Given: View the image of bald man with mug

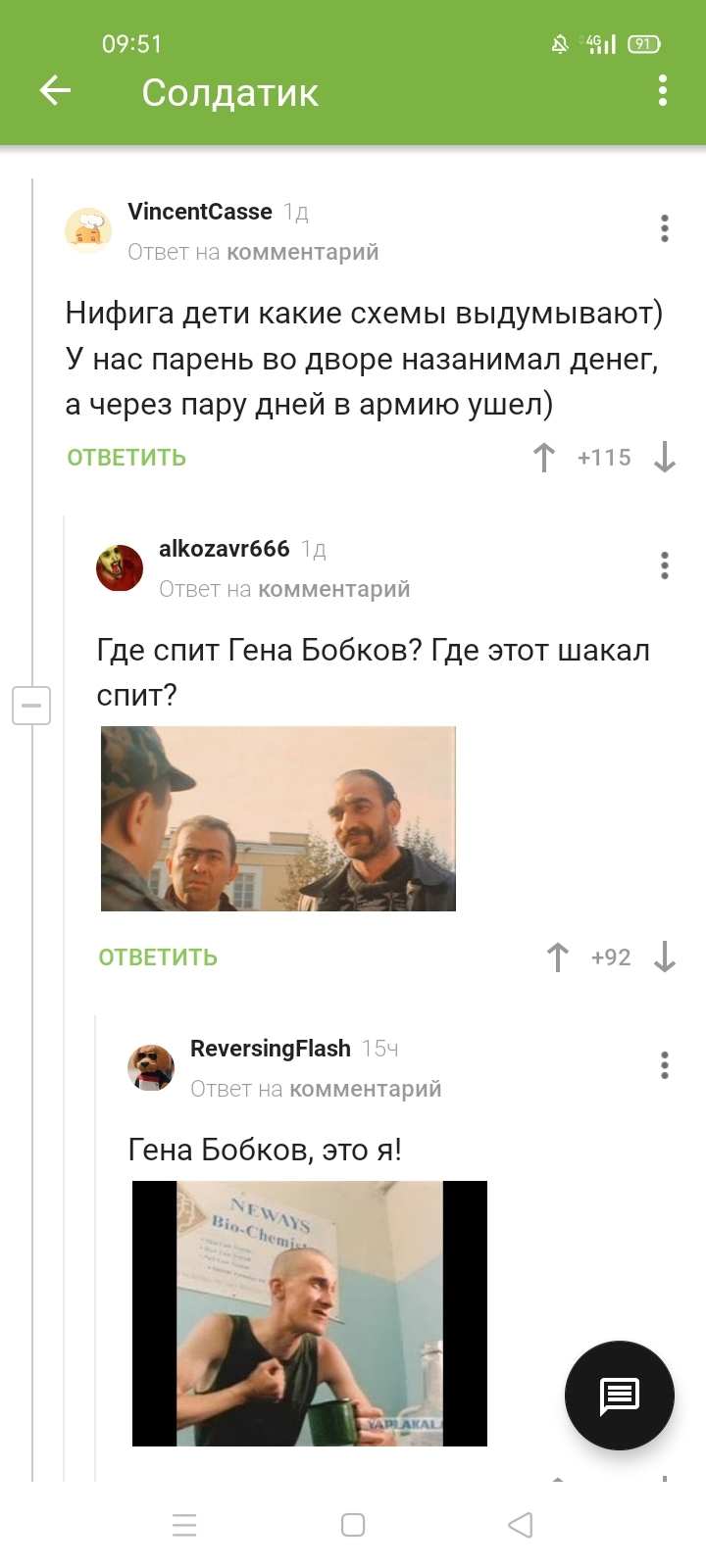Looking at the screenshot, I should pyautogui.click(x=310, y=1313).
